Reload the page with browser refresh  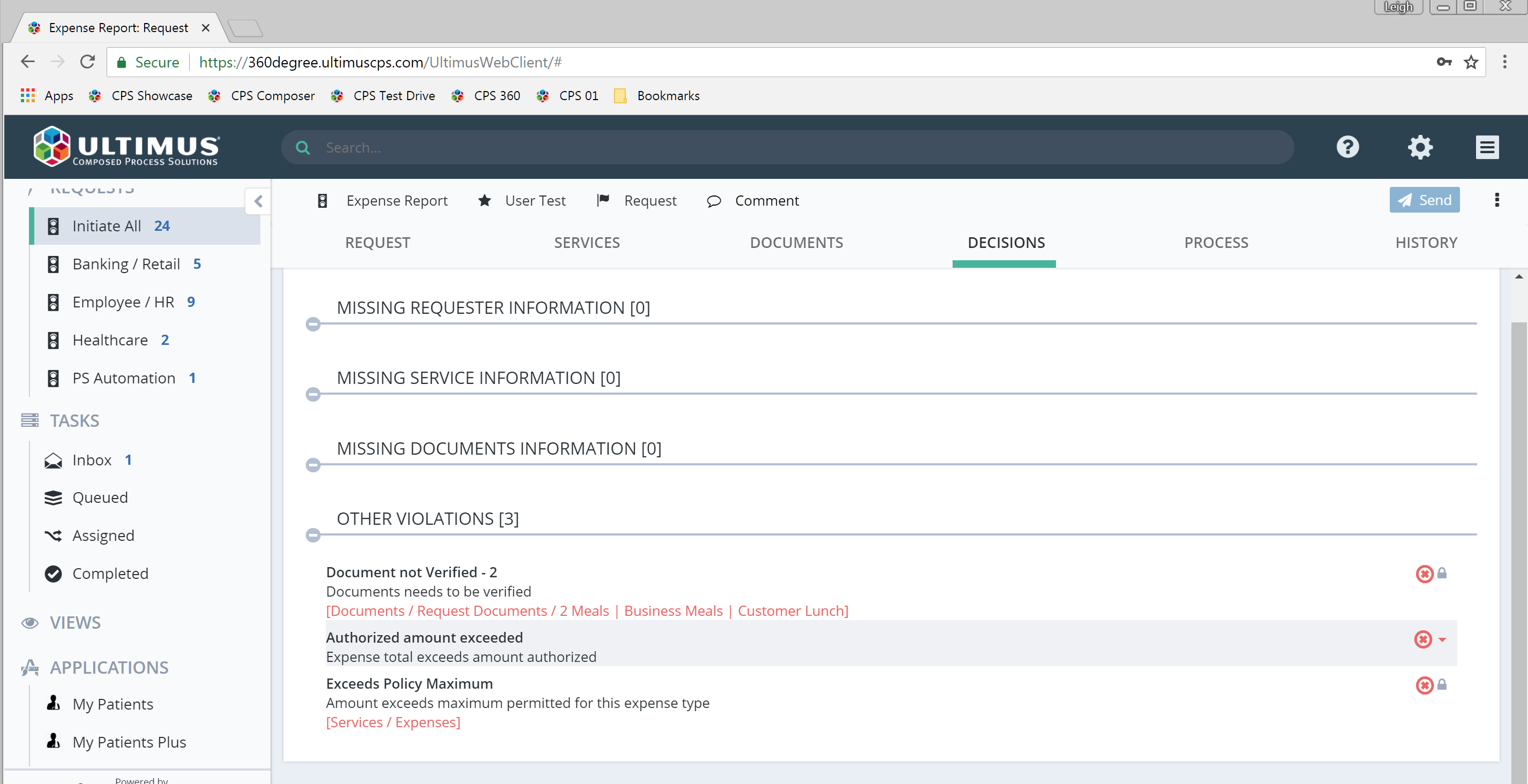(x=87, y=61)
